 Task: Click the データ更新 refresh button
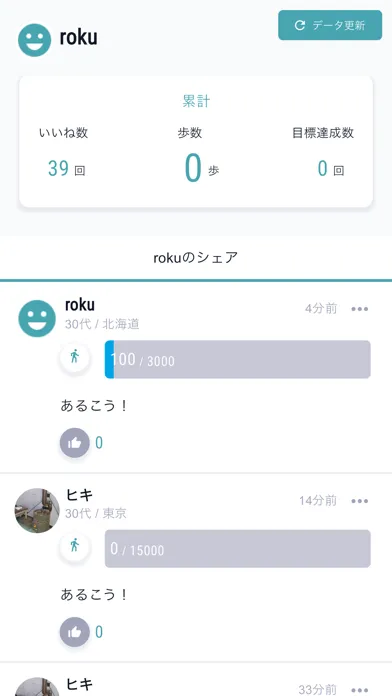pyautogui.click(x=330, y=25)
